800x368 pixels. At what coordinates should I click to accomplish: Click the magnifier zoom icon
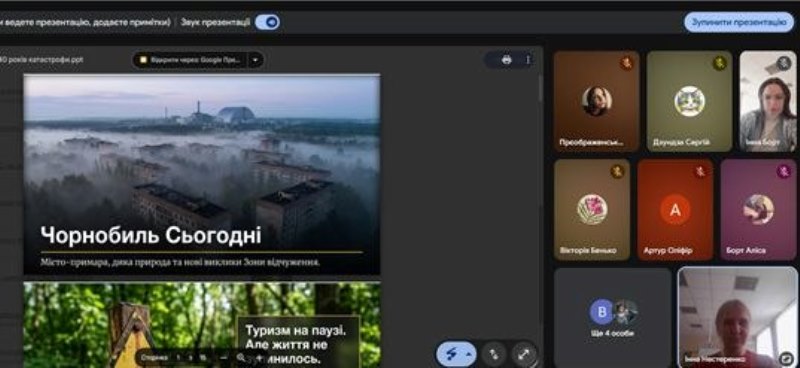point(240,357)
